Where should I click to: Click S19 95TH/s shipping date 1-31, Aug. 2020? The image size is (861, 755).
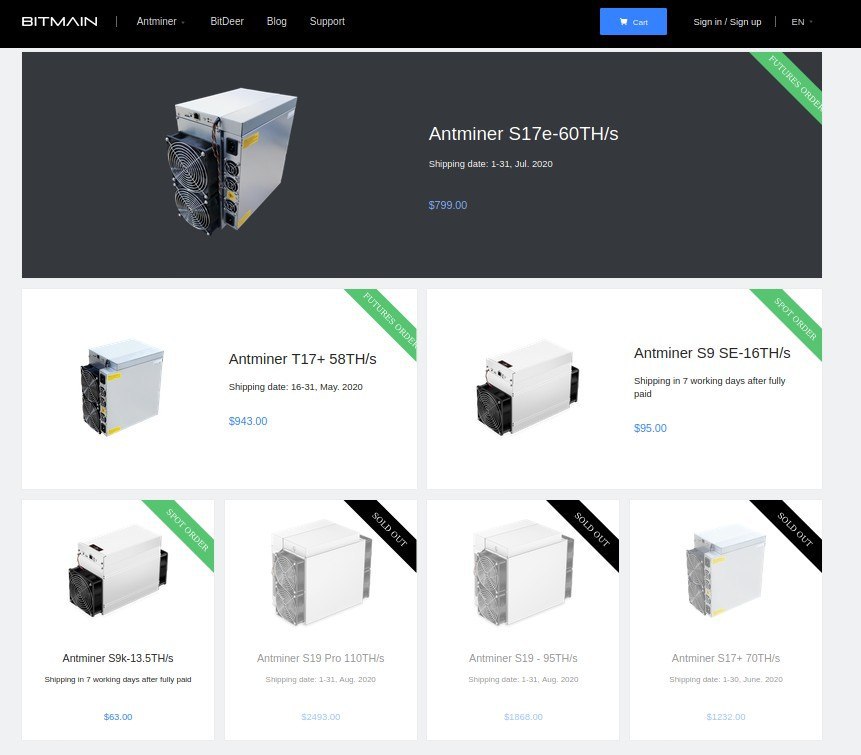pyautogui.click(x=523, y=680)
